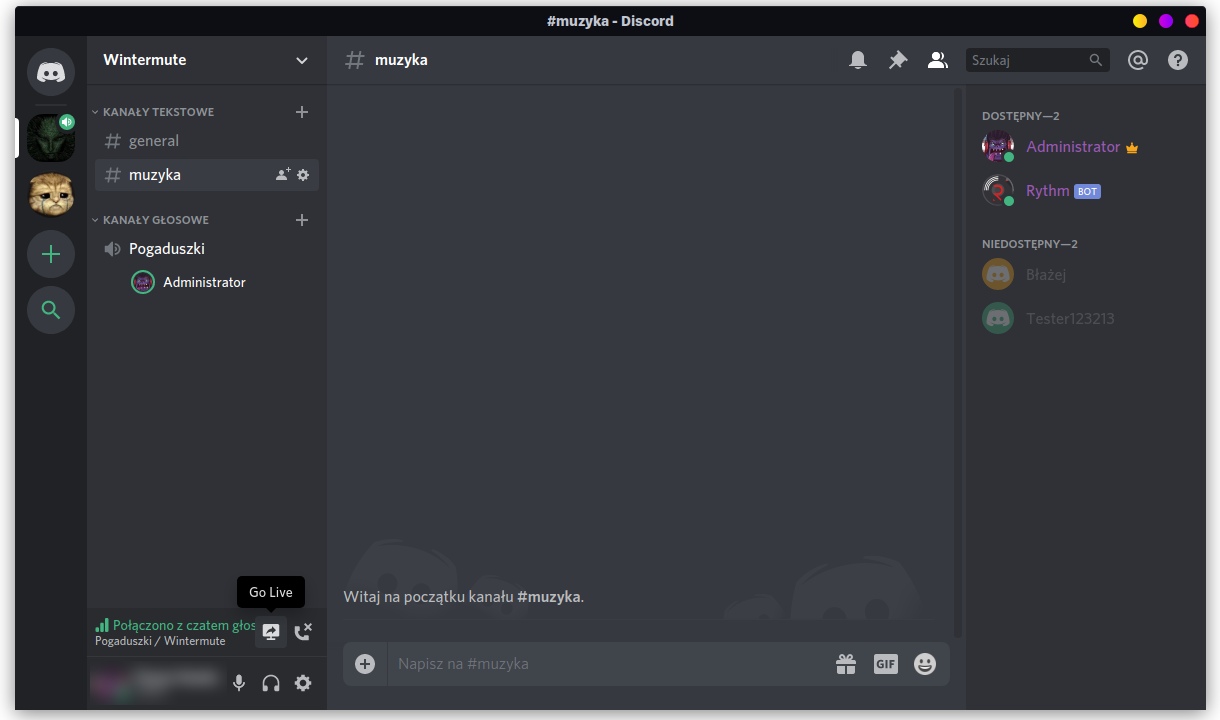Edit muzyka channel settings gear
The image size is (1220, 720).
coord(303,175)
